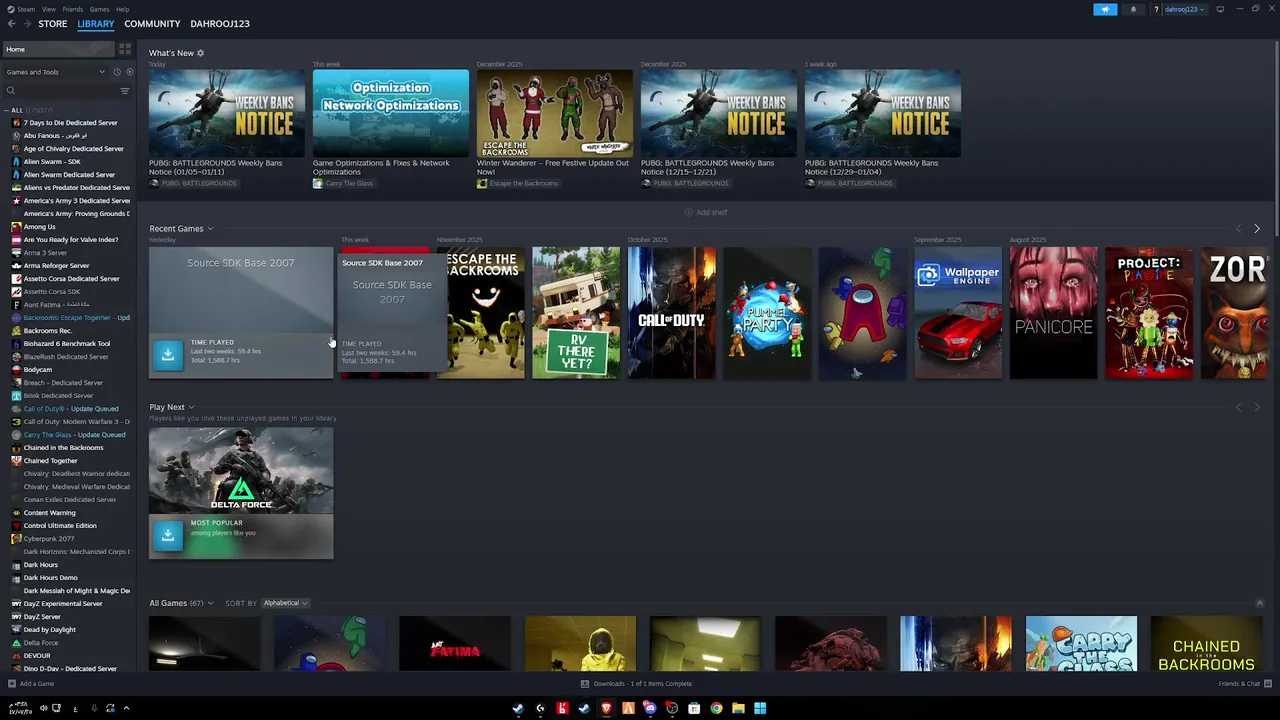Open the DAHROOJ123 profile tab
This screenshot has width=1280, height=720.
[220, 24]
